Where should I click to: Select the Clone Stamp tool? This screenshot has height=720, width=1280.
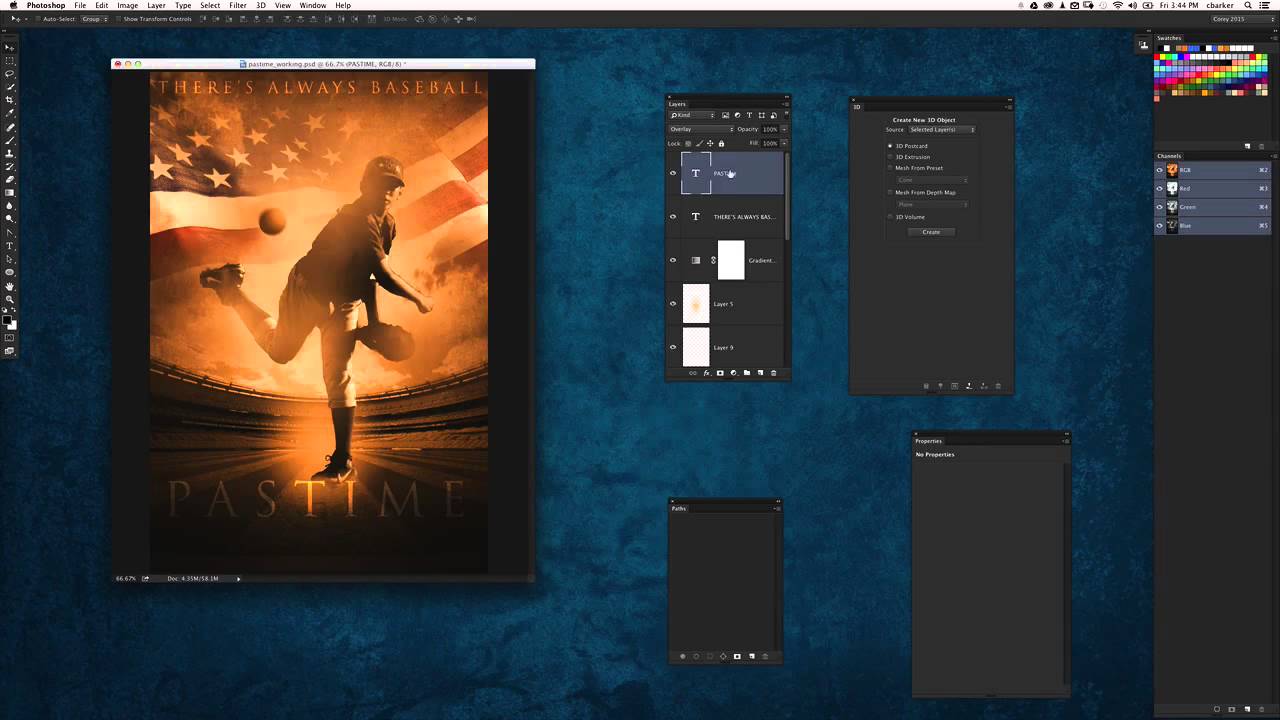[x=9, y=154]
